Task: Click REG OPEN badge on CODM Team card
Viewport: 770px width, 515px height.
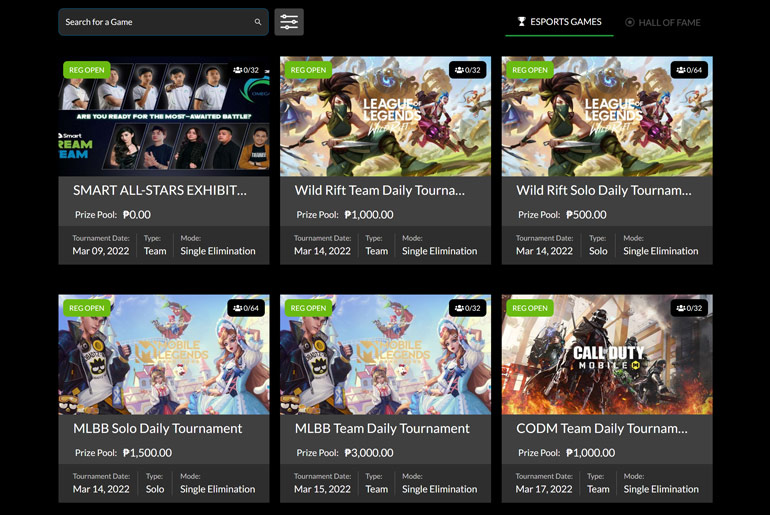Action: click(x=530, y=308)
